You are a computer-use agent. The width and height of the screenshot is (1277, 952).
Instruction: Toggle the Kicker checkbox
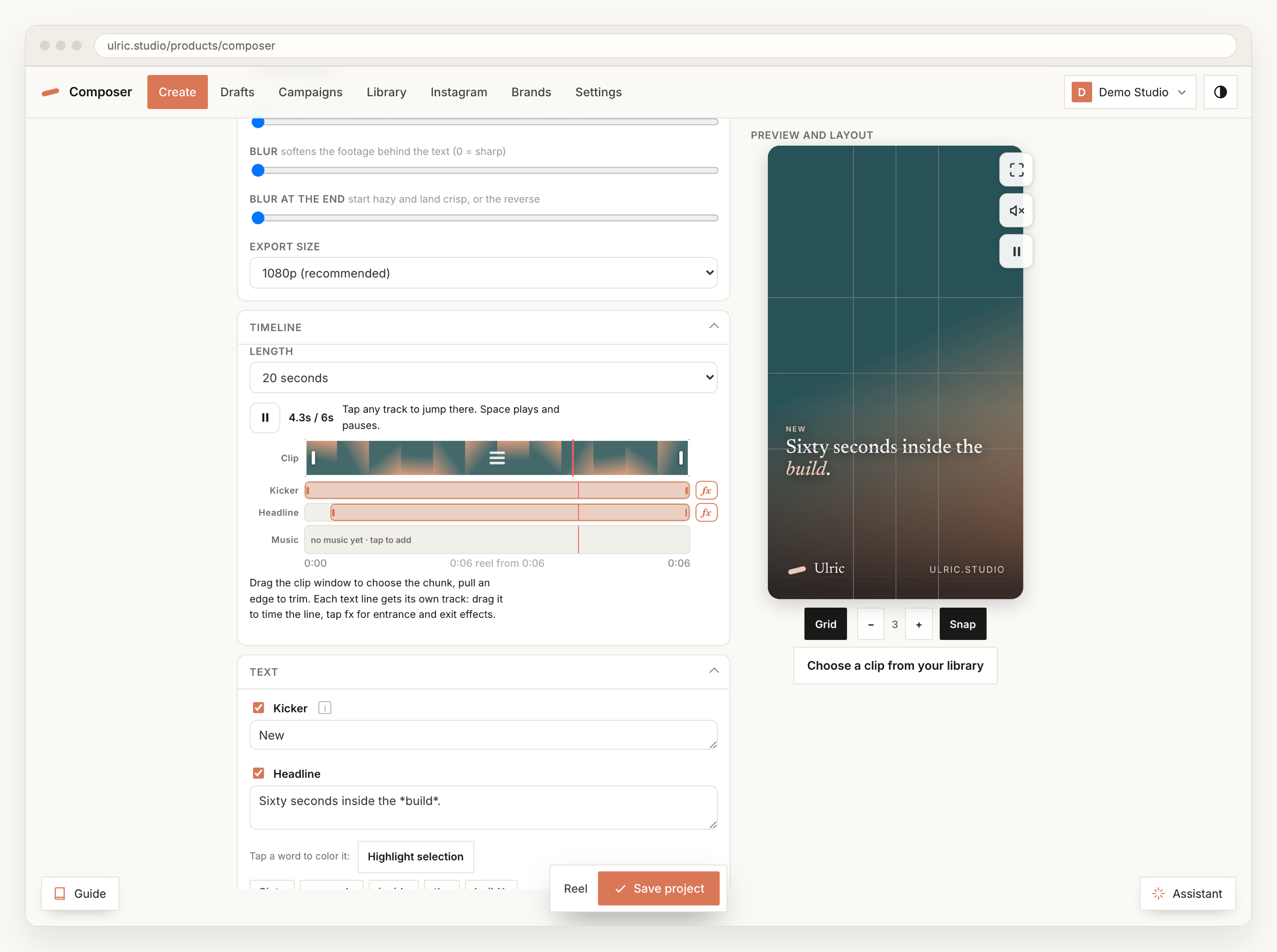(259, 708)
